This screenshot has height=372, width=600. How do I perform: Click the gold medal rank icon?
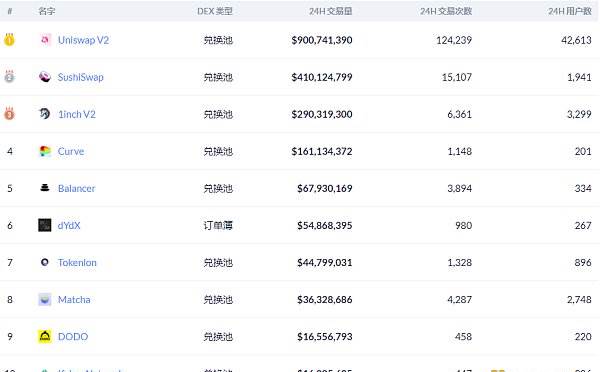click(9, 40)
